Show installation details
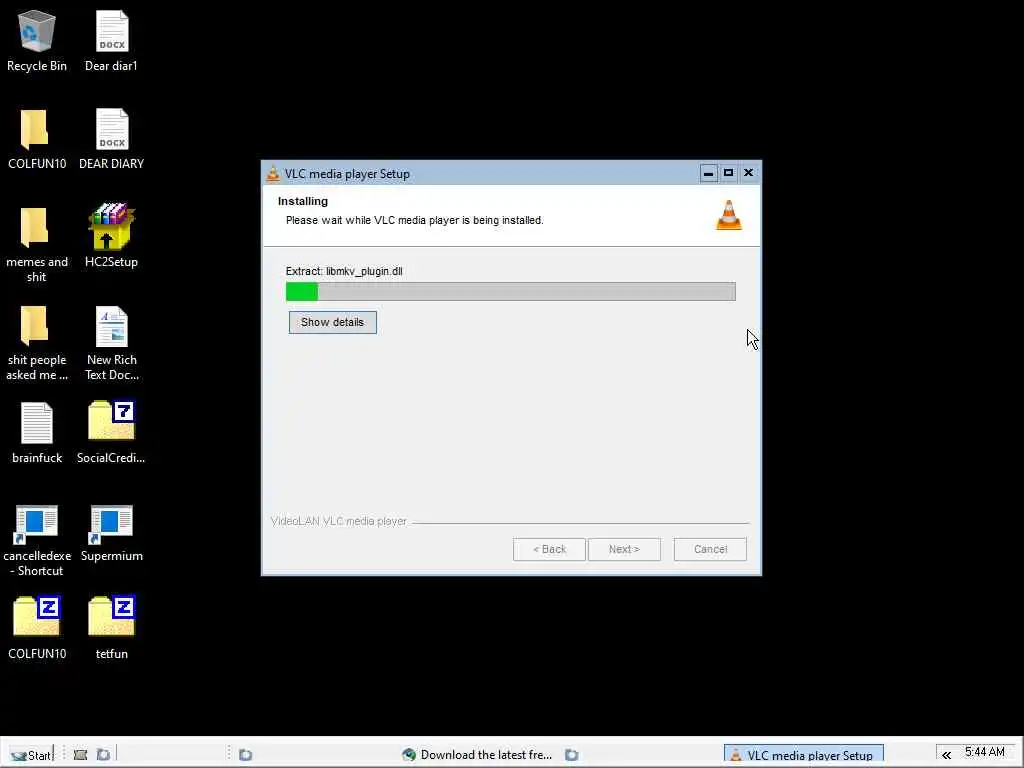Screen dimensions: 1024x768 pyautogui.click(x=332, y=322)
